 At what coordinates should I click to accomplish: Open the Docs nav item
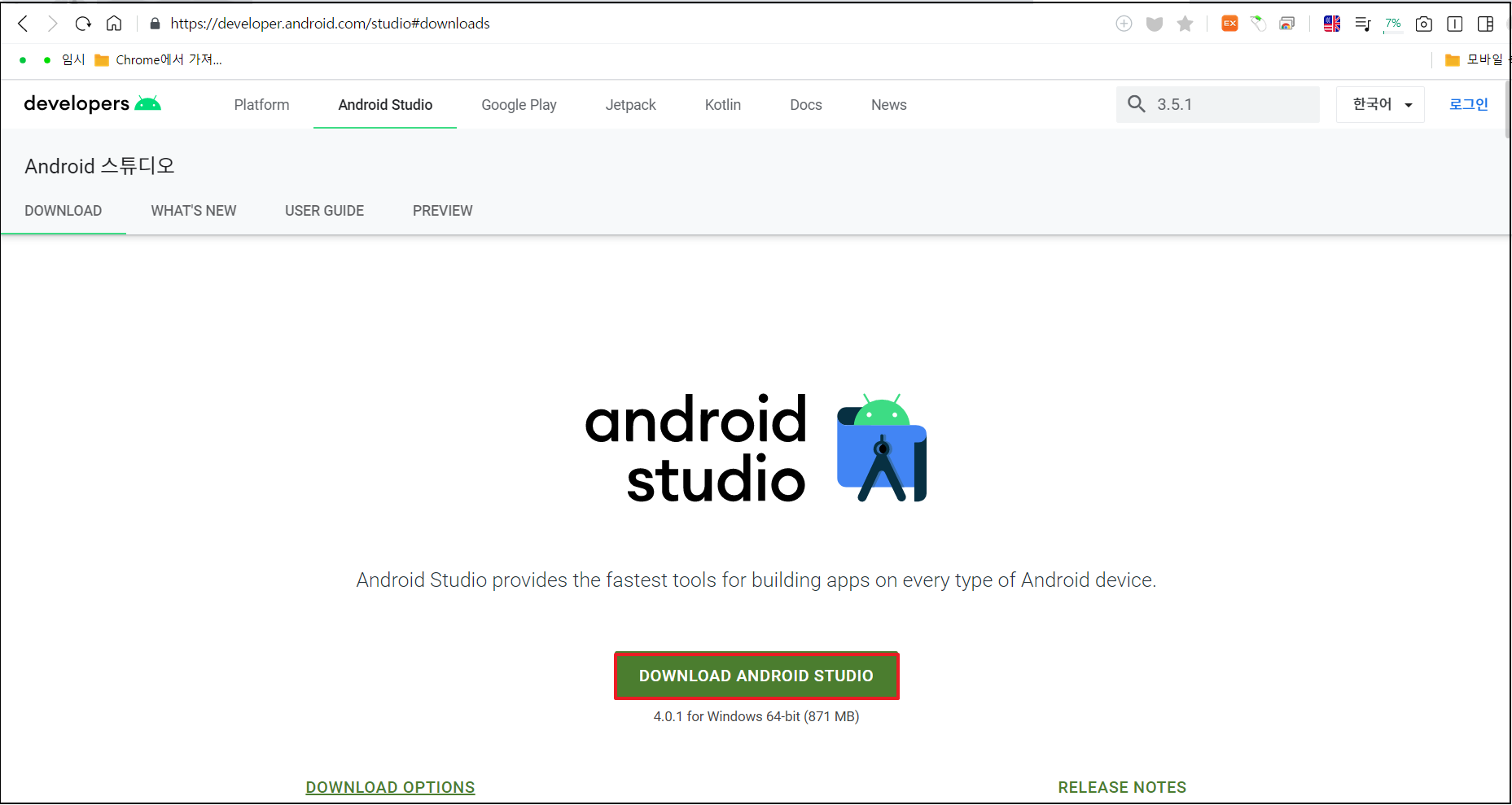806,105
